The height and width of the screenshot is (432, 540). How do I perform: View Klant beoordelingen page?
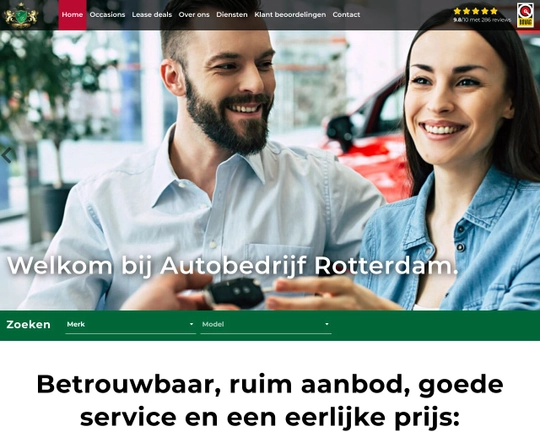pyautogui.click(x=290, y=15)
